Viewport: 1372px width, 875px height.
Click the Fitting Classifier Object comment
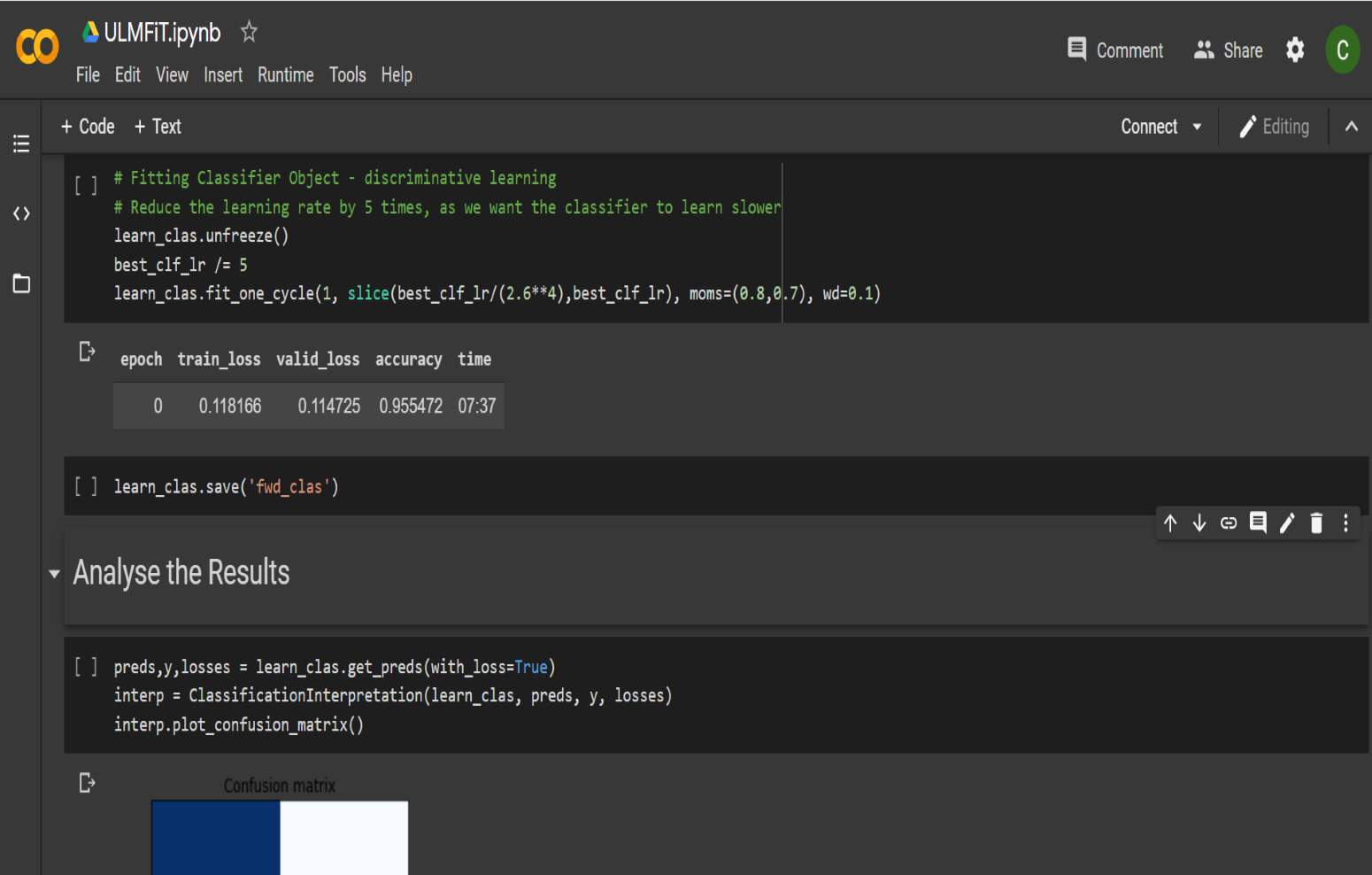[335, 178]
